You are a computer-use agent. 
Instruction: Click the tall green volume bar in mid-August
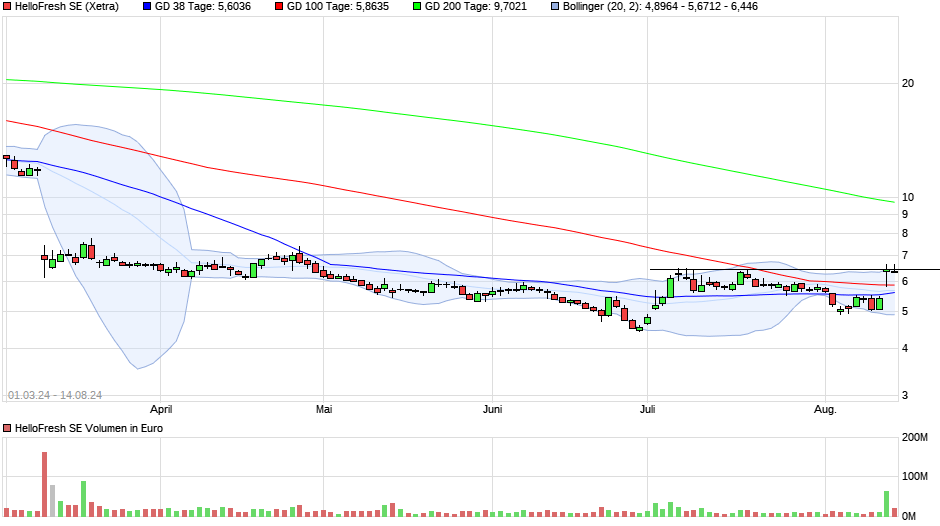(x=887, y=504)
